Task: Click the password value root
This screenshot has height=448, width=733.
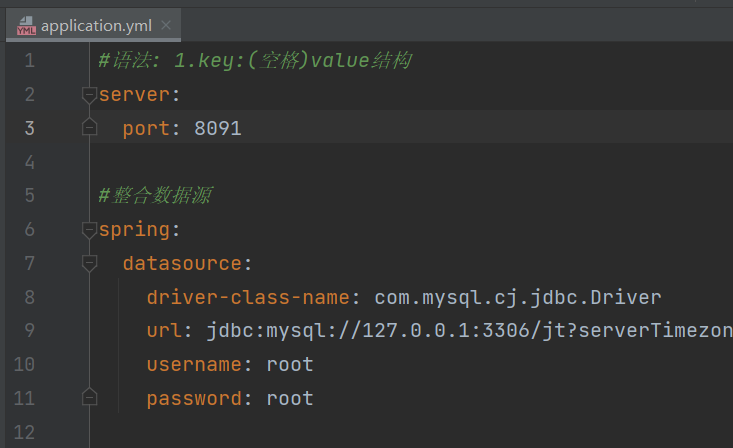Action: [x=290, y=399]
